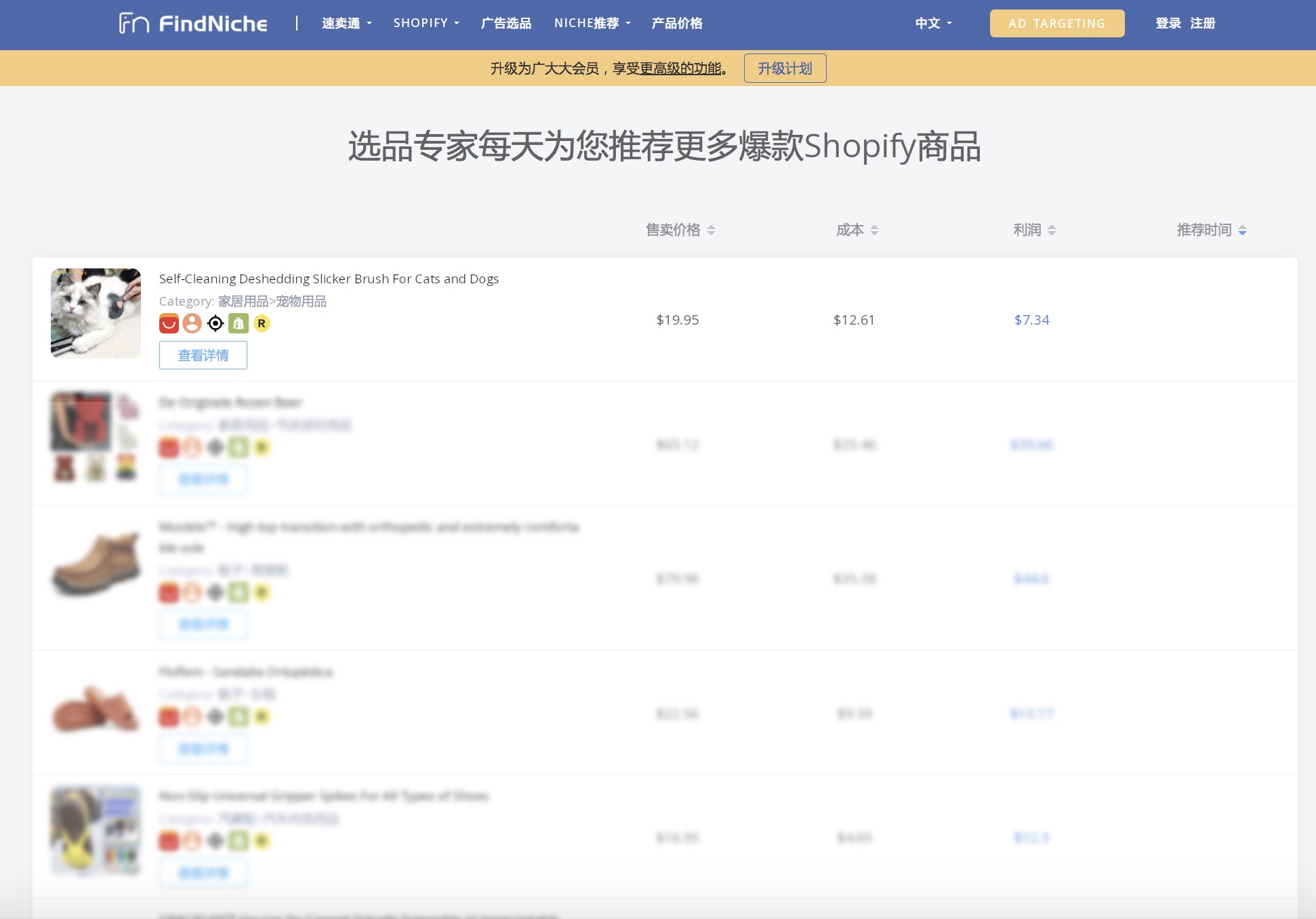Click the orange user profile icon on slicker brush
1316x919 pixels.
point(192,323)
